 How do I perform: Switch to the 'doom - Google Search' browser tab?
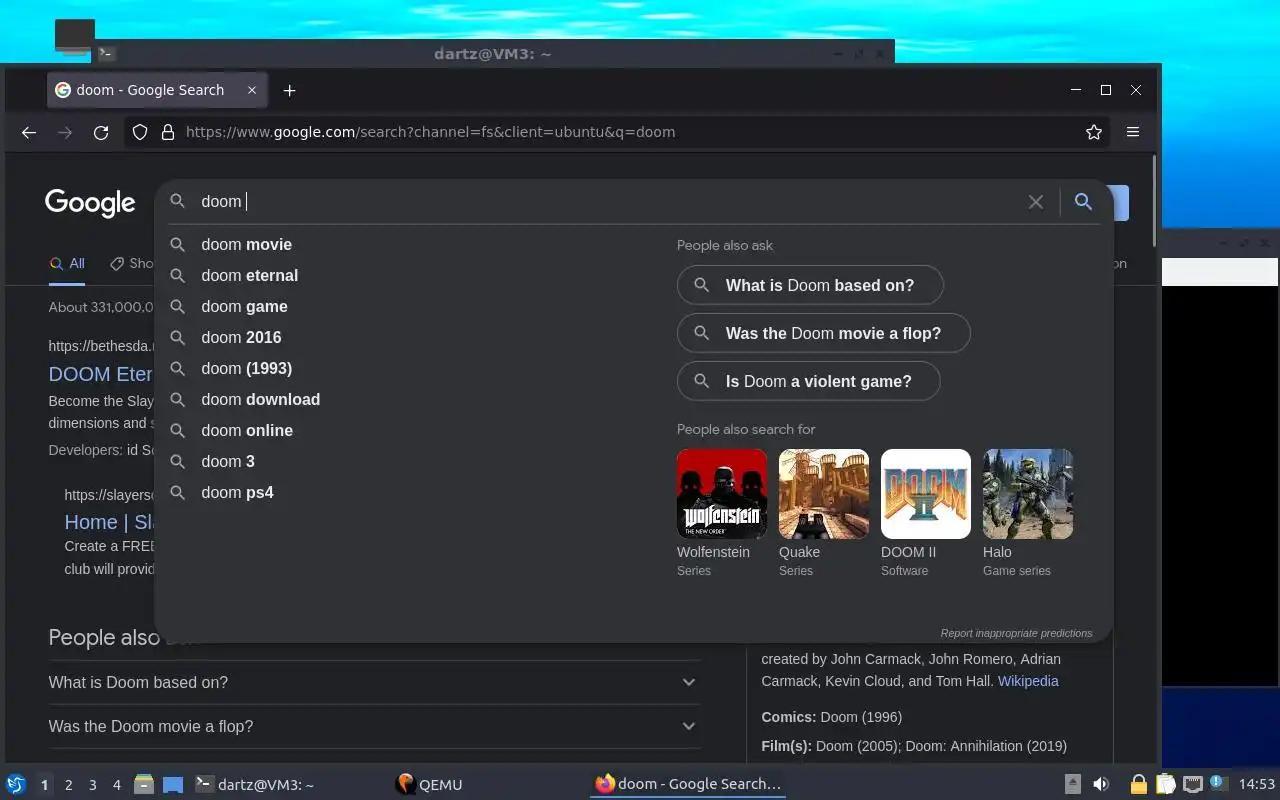point(157,90)
